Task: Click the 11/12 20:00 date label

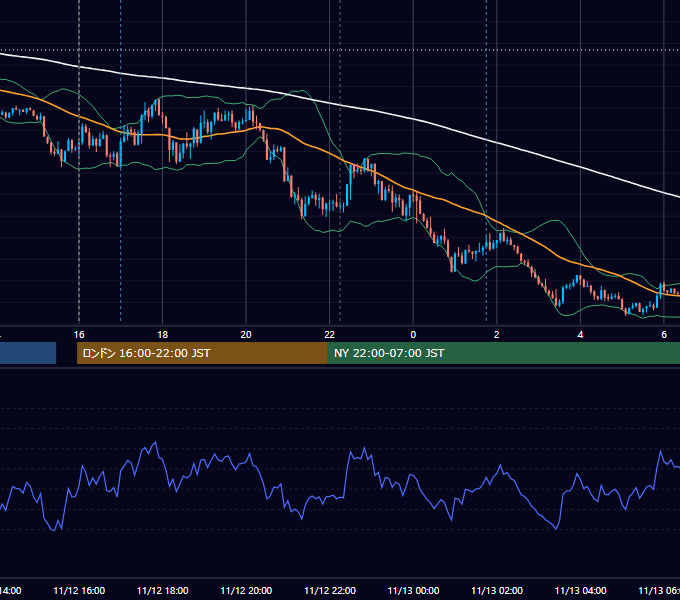Action: (246, 590)
